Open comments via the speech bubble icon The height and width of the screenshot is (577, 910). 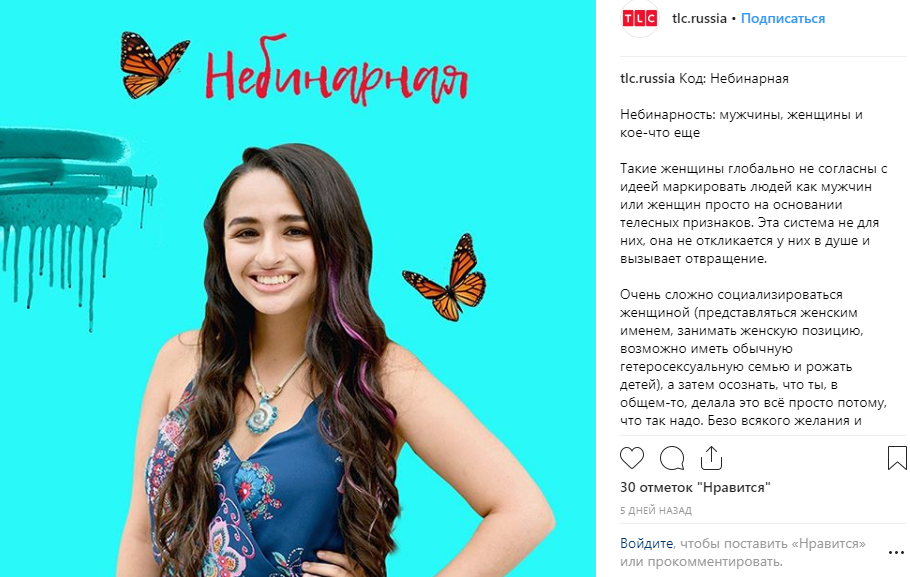(671, 458)
